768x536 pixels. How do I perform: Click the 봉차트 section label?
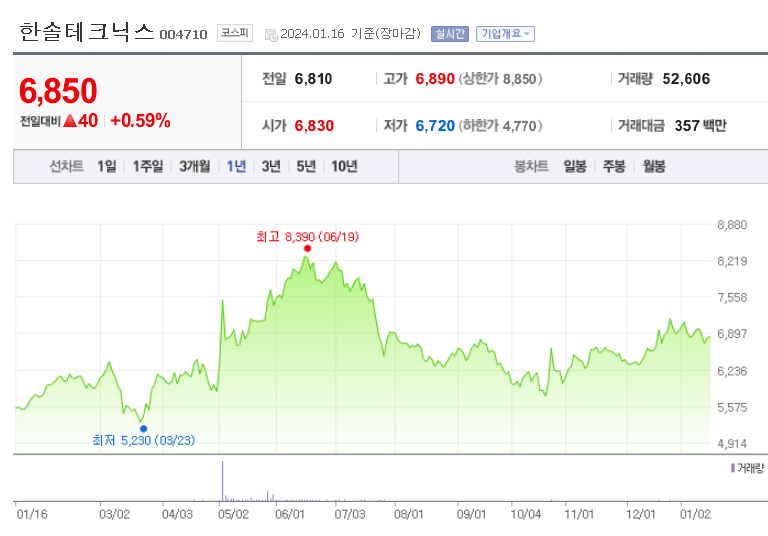pyautogui.click(x=531, y=167)
